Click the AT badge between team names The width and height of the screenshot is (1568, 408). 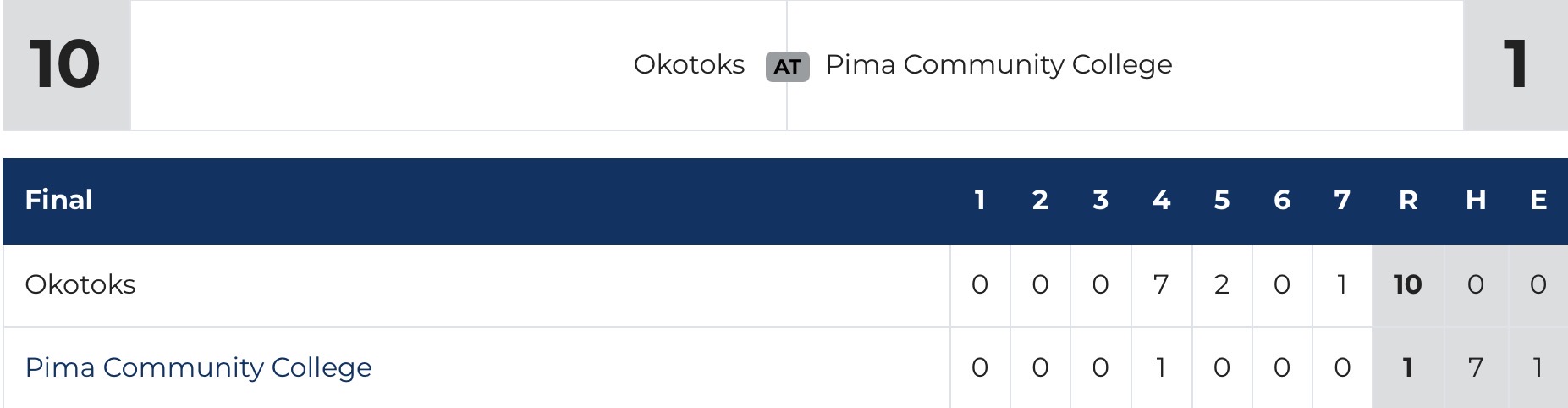(x=787, y=67)
